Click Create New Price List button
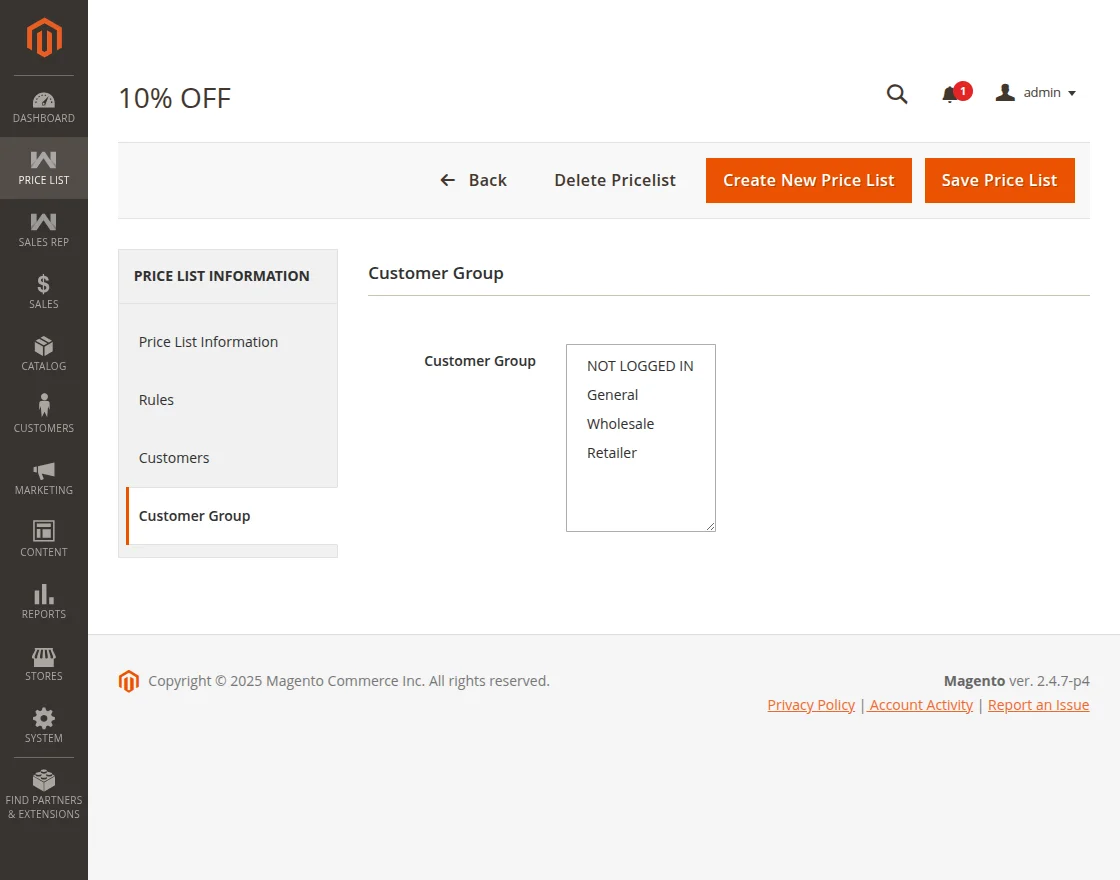The height and width of the screenshot is (880, 1120). 809,180
